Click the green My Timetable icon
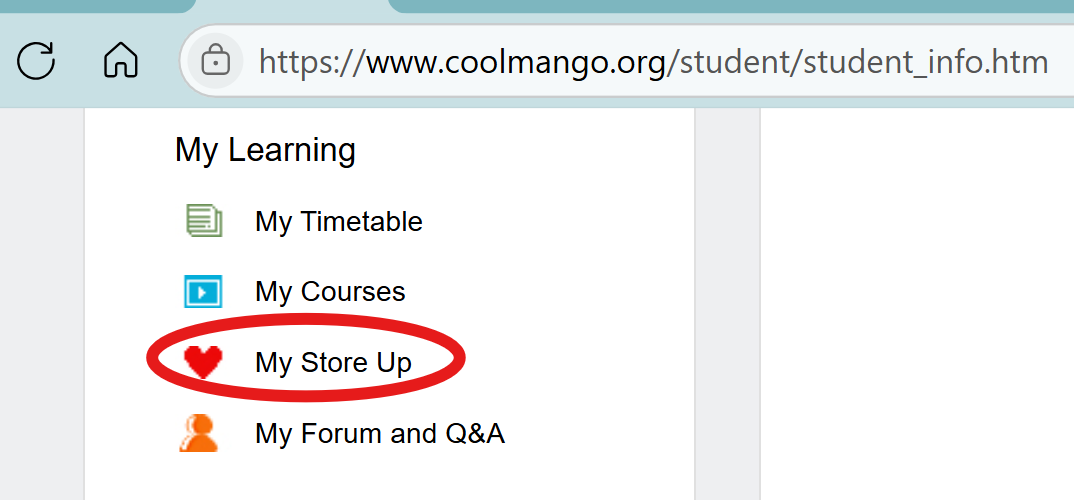The height and width of the screenshot is (500, 1074). pos(204,221)
